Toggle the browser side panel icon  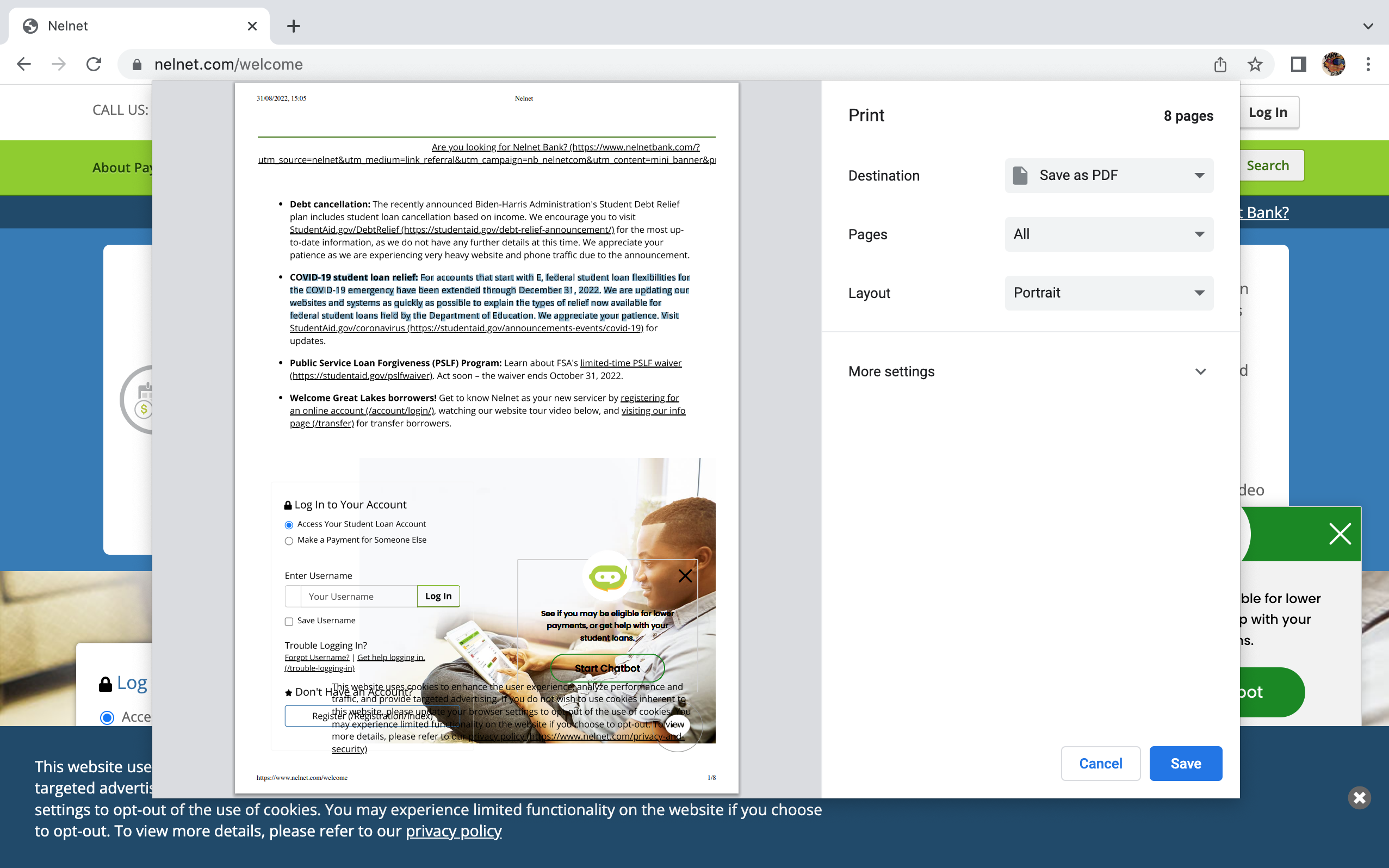[x=1298, y=64]
